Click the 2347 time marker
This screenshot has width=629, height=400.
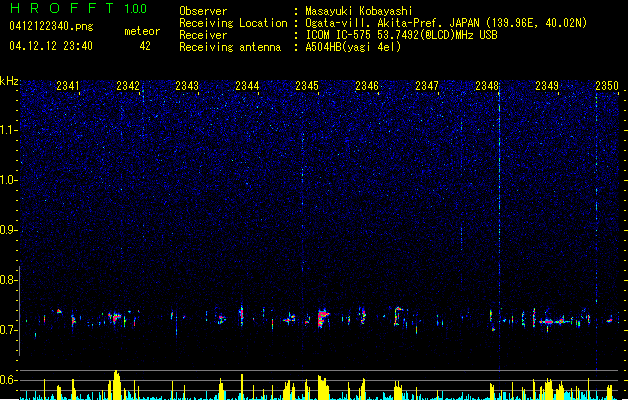(427, 86)
